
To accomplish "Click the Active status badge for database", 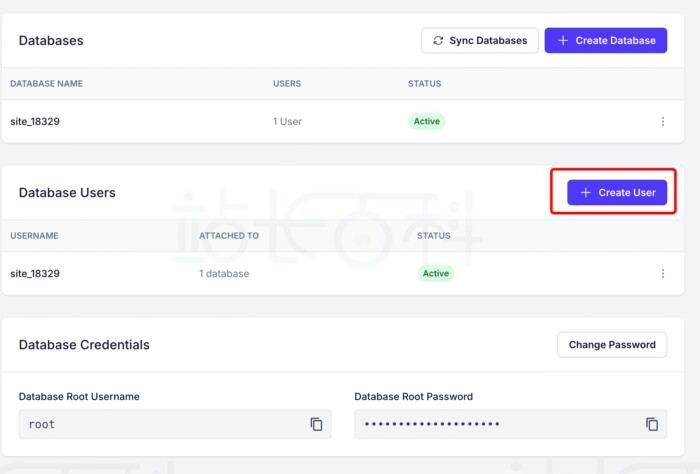I will tap(427, 121).
